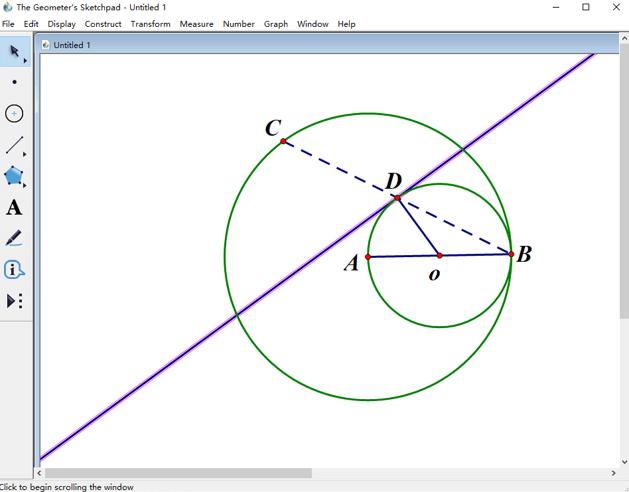Select the Polygon tool
Viewport: 629px width, 492px height.
point(13,176)
